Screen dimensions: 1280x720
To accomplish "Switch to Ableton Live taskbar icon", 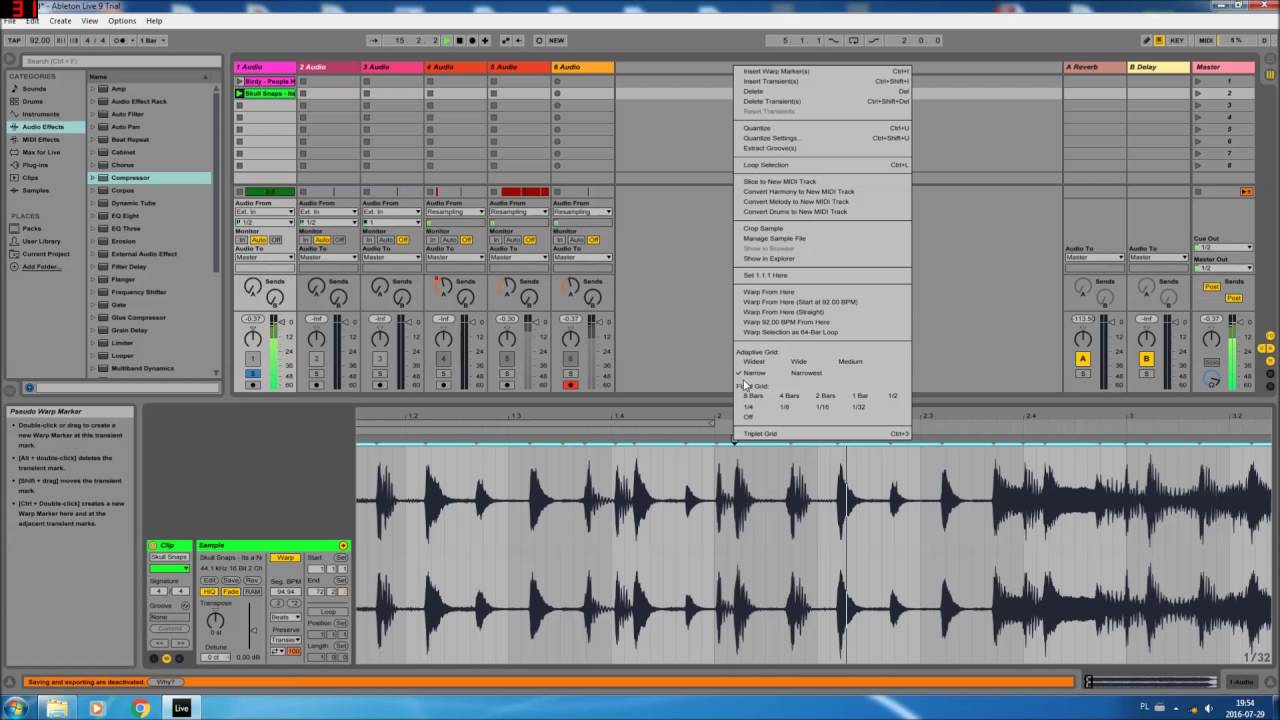I will (182, 708).
